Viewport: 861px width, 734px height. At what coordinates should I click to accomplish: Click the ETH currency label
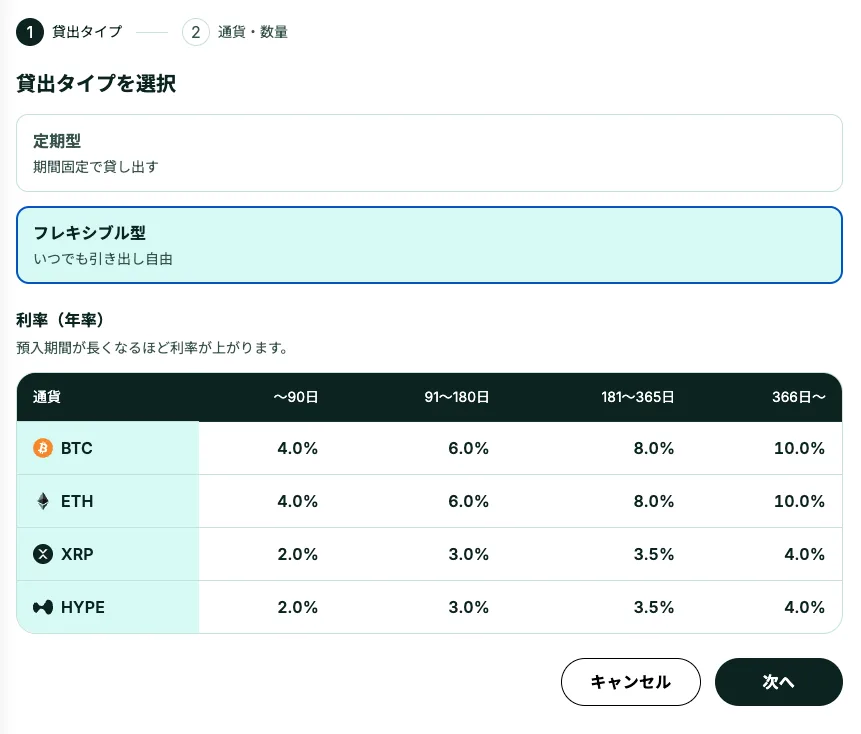(77, 501)
